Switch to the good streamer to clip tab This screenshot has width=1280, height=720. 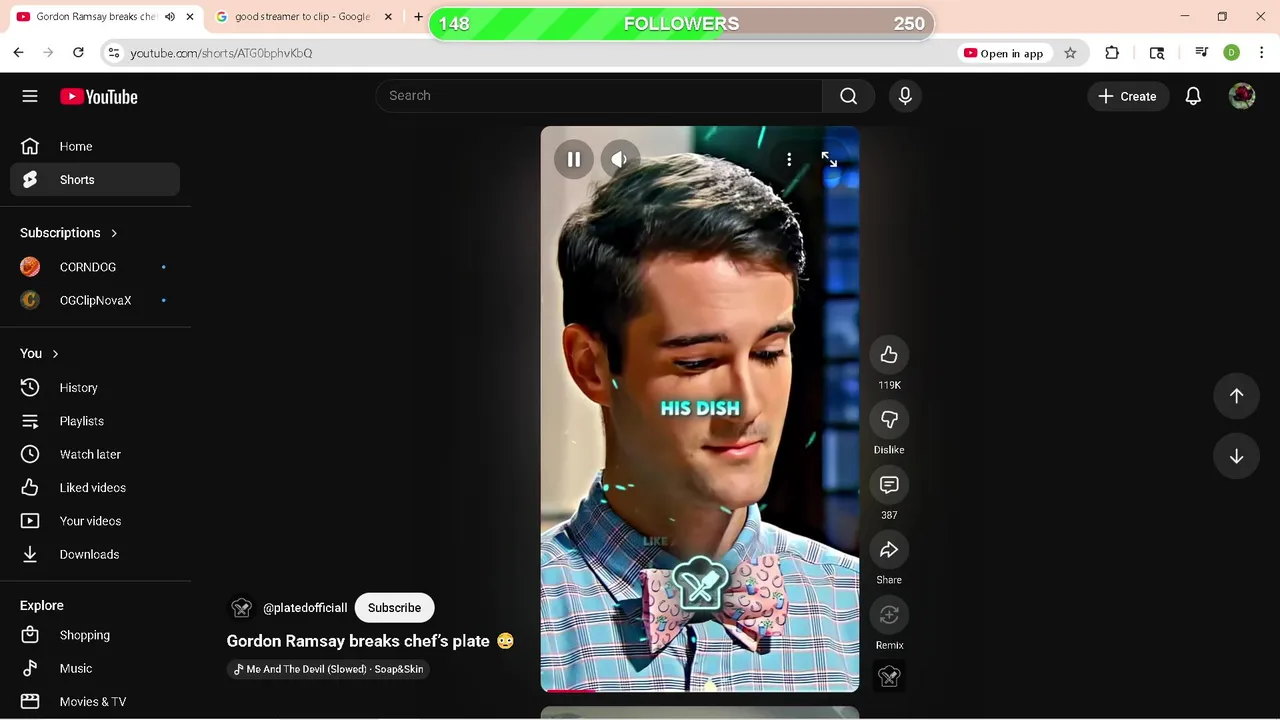pyautogui.click(x=303, y=17)
